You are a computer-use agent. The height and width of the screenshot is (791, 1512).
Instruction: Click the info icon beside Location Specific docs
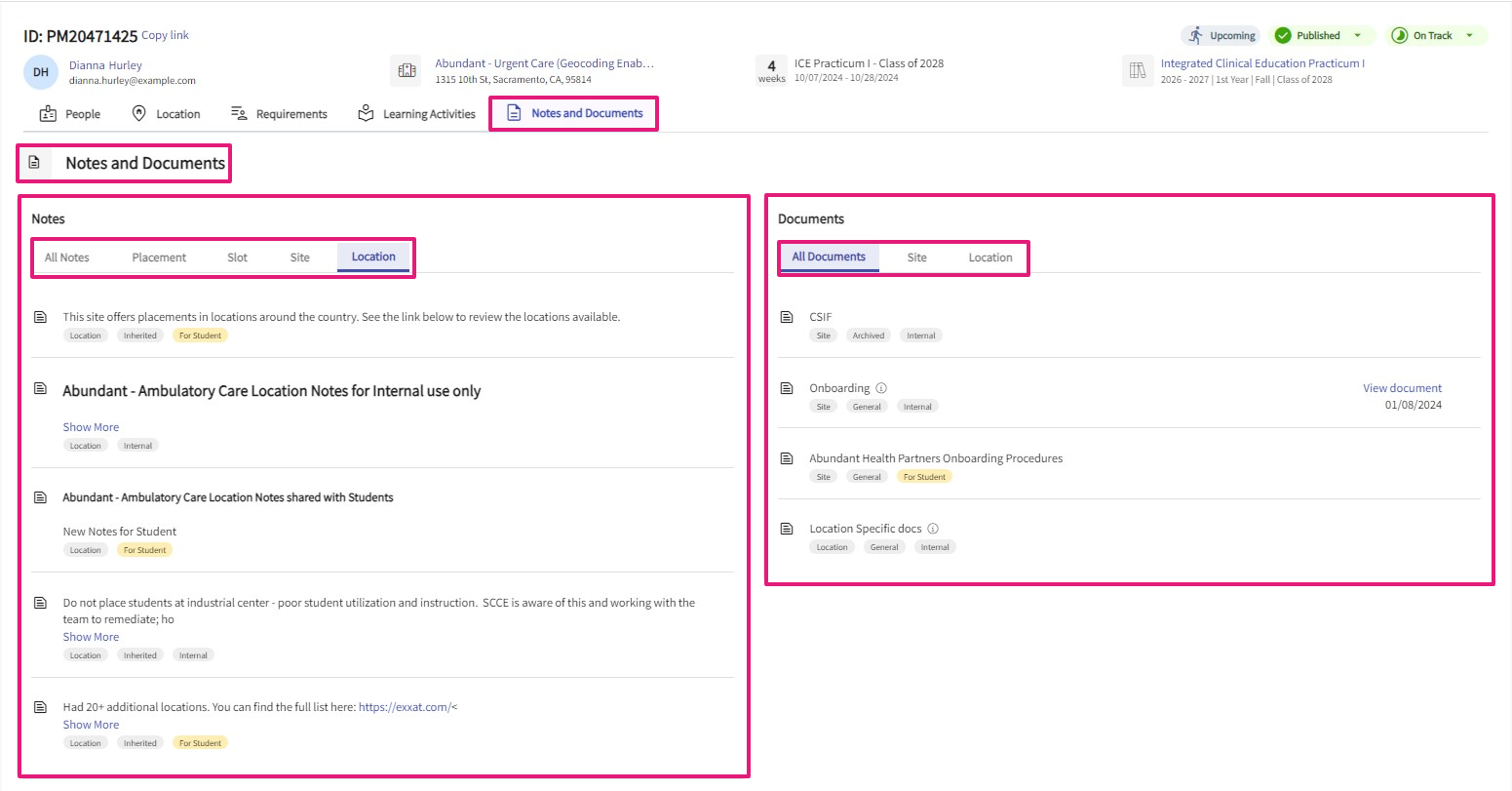click(933, 529)
